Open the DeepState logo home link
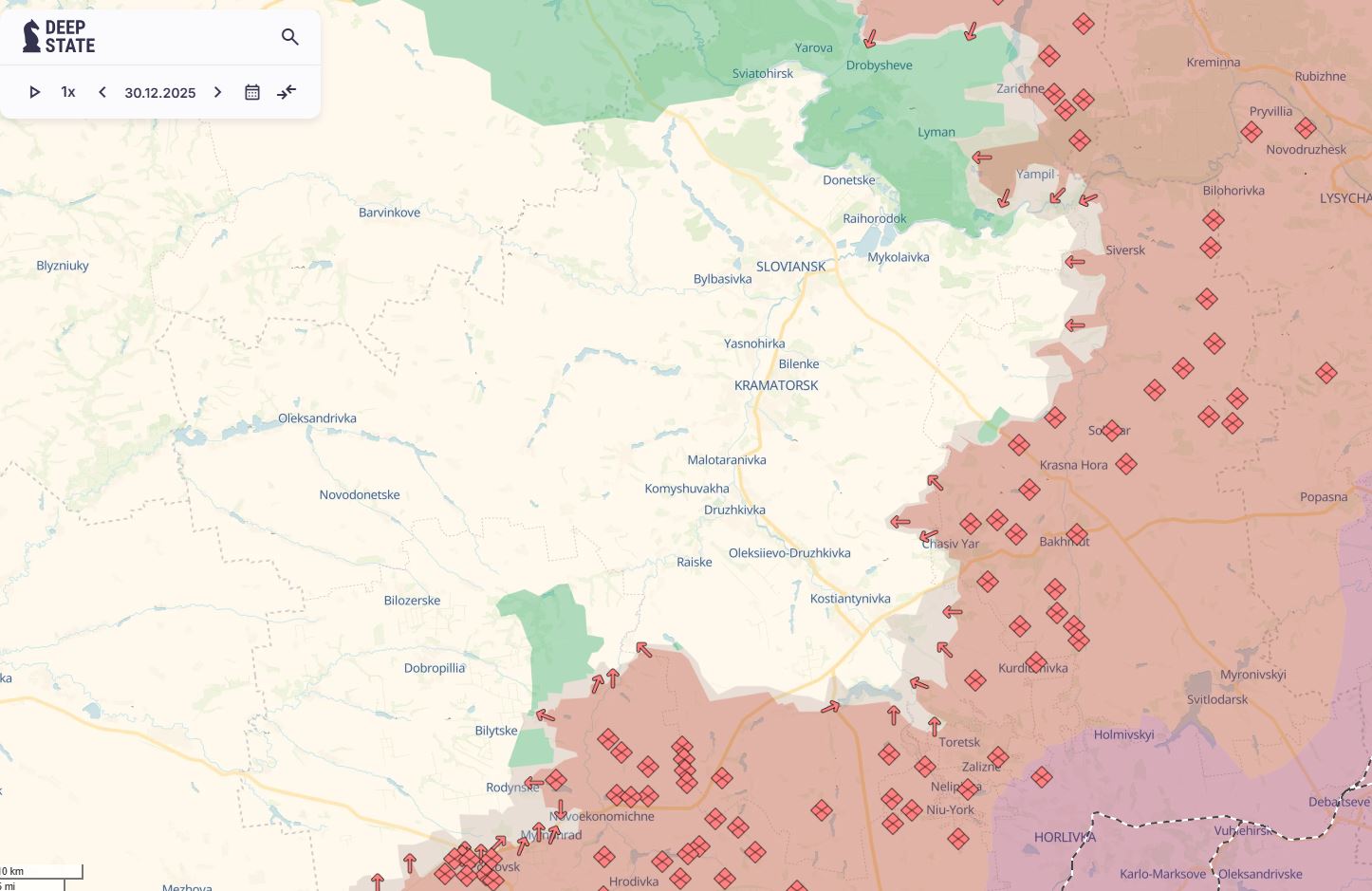 click(59, 37)
